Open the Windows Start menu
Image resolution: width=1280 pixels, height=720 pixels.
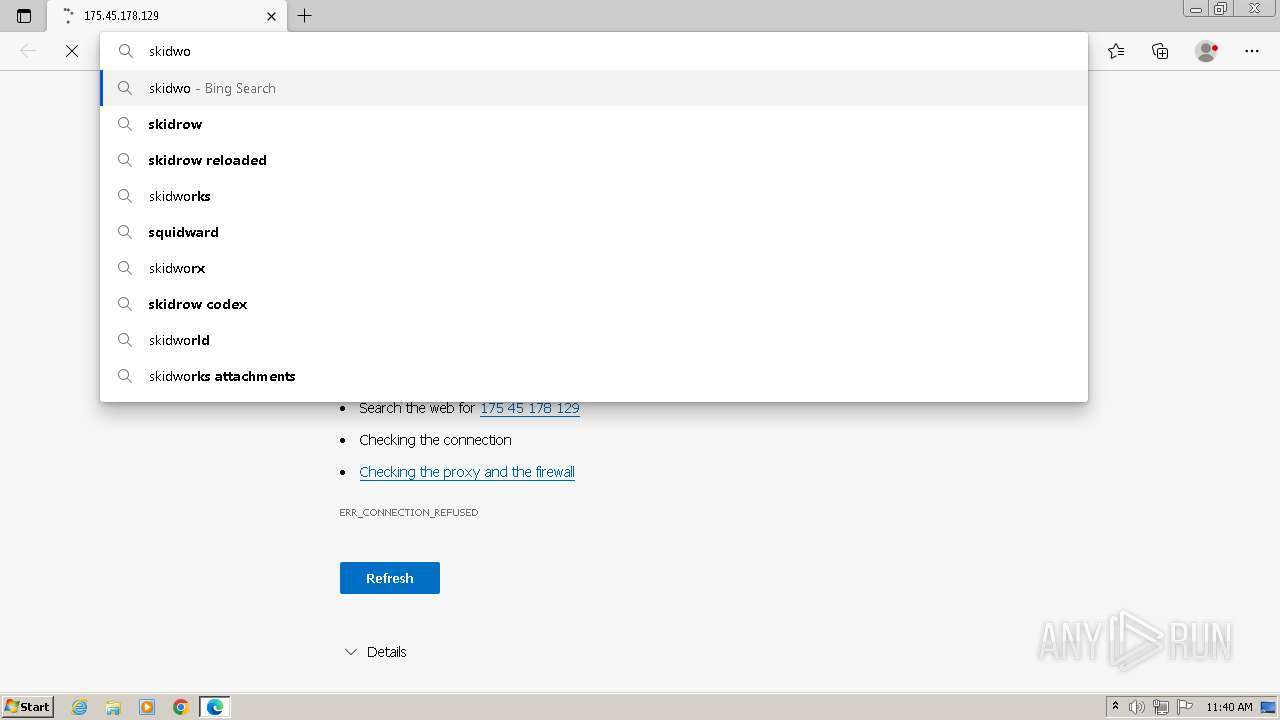coord(27,707)
